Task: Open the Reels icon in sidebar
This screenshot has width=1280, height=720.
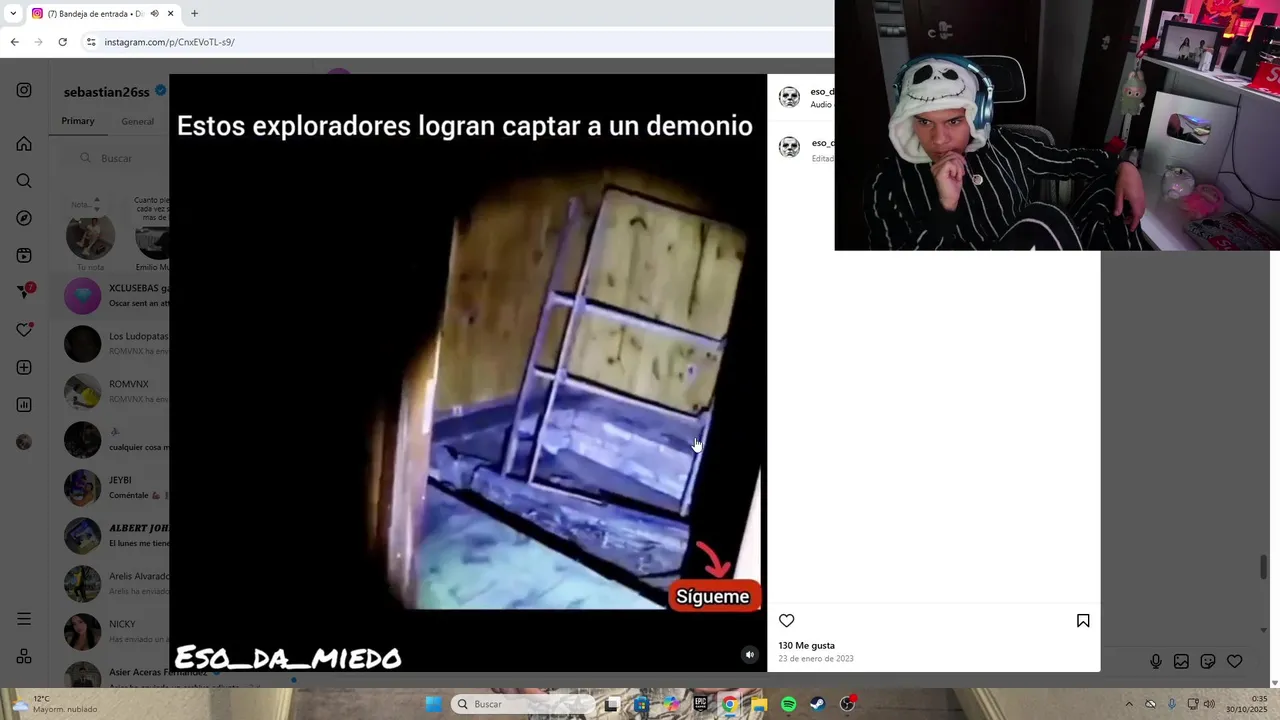Action: pyautogui.click(x=24, y=256)
